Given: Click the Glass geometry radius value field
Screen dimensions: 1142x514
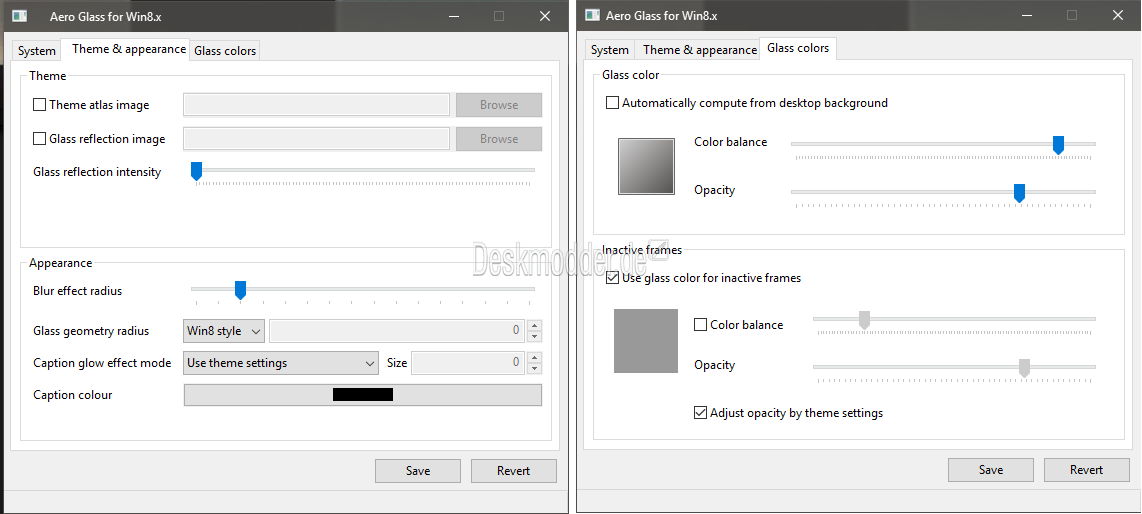Looking at the screenshot, I should (398, 331).
